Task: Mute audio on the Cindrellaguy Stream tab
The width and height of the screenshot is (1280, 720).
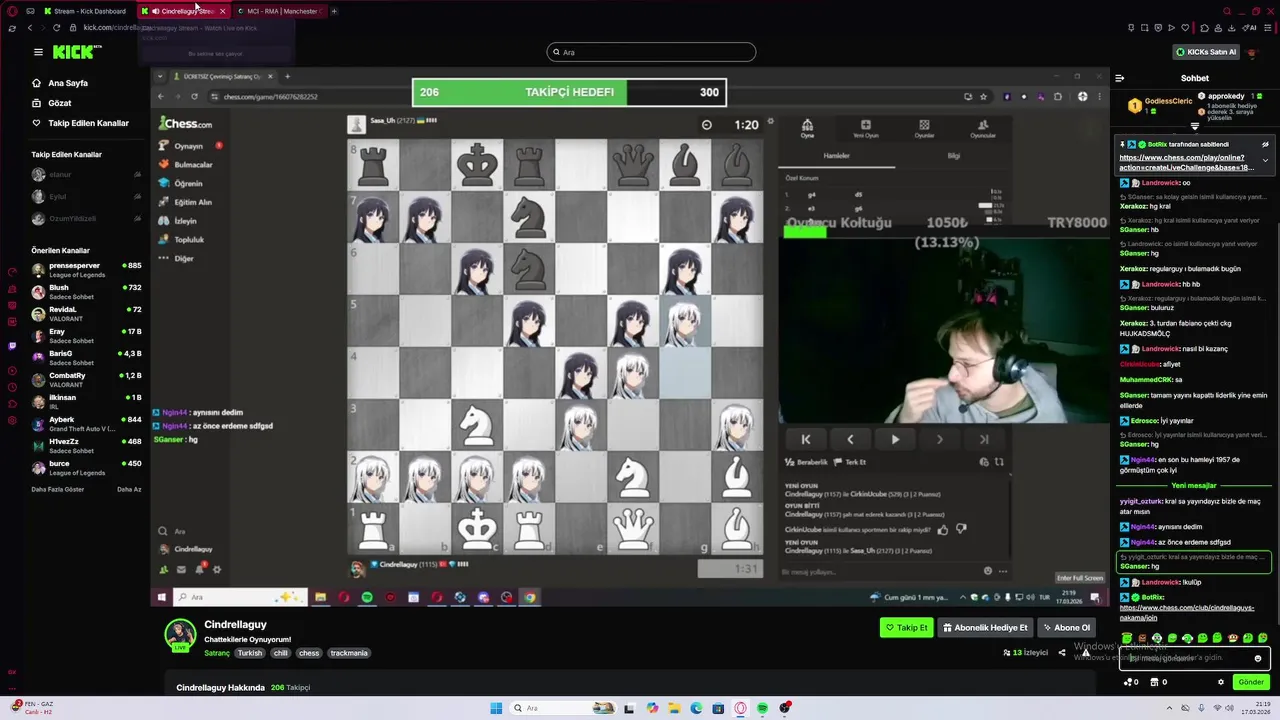Action: 155,11
